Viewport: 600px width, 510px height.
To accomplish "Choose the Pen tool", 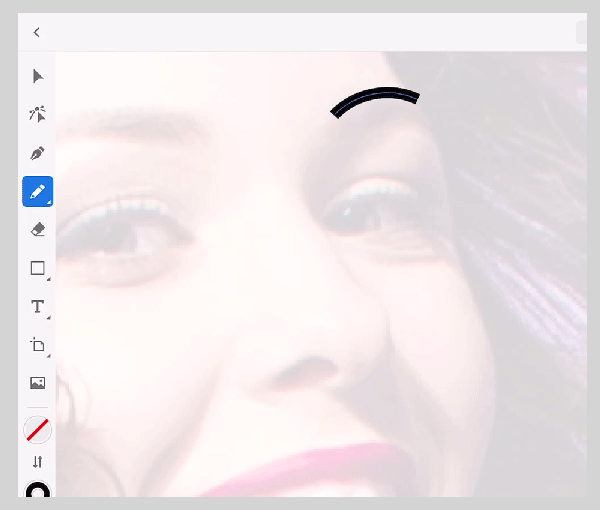I will 38,153.
